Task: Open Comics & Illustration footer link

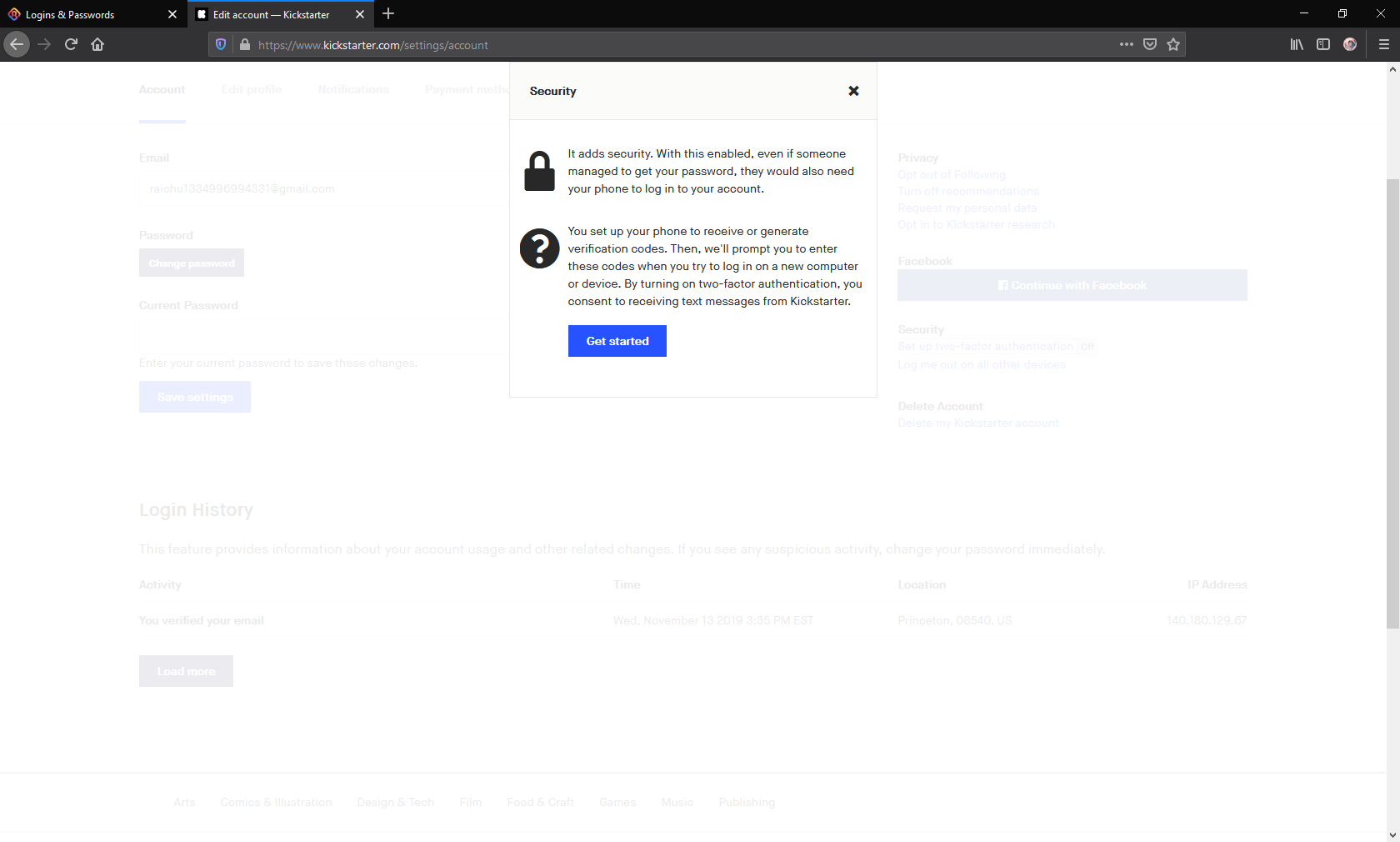Action: [x=276, y=802]
